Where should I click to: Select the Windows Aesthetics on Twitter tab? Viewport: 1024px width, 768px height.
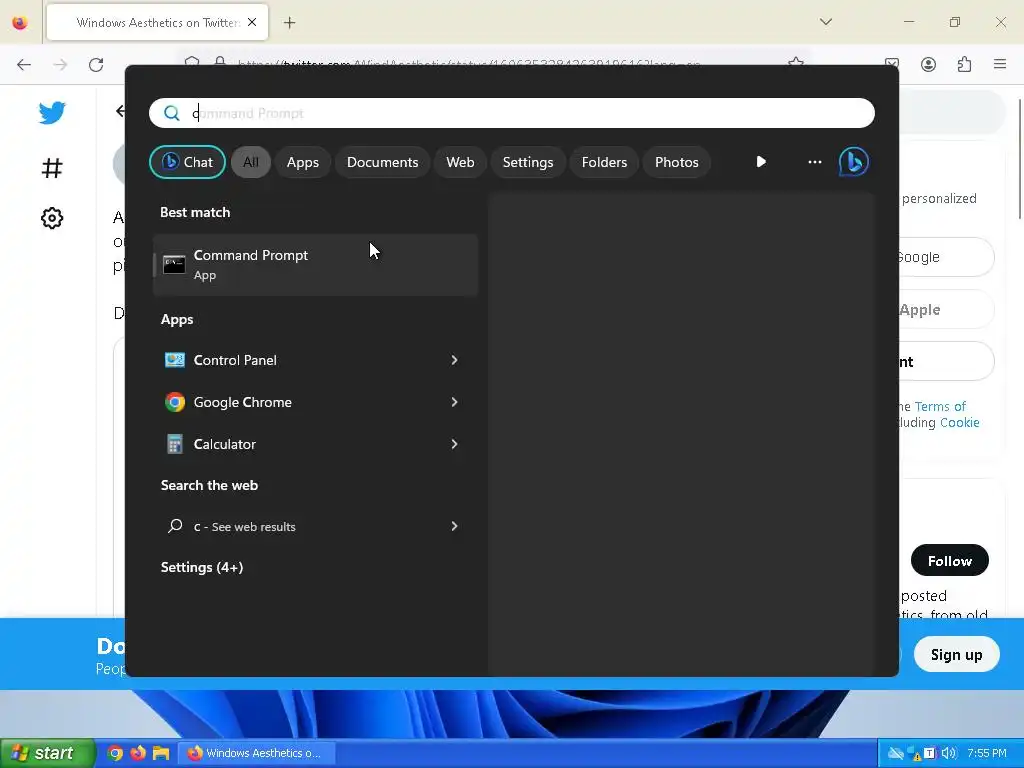tap(157, 22)
